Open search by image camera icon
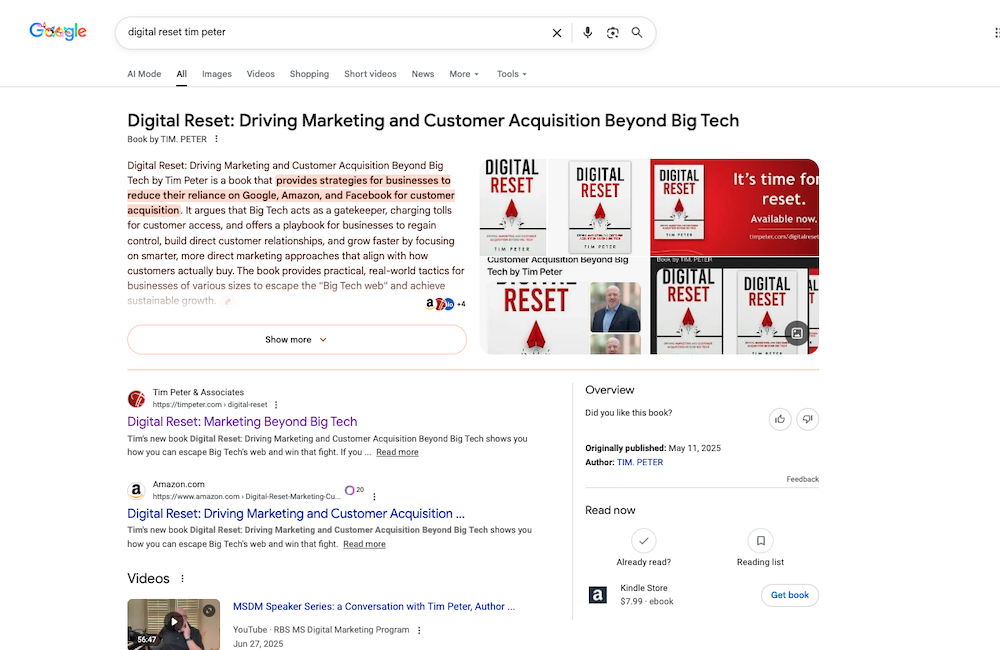1000x650 pixels. 612,33
